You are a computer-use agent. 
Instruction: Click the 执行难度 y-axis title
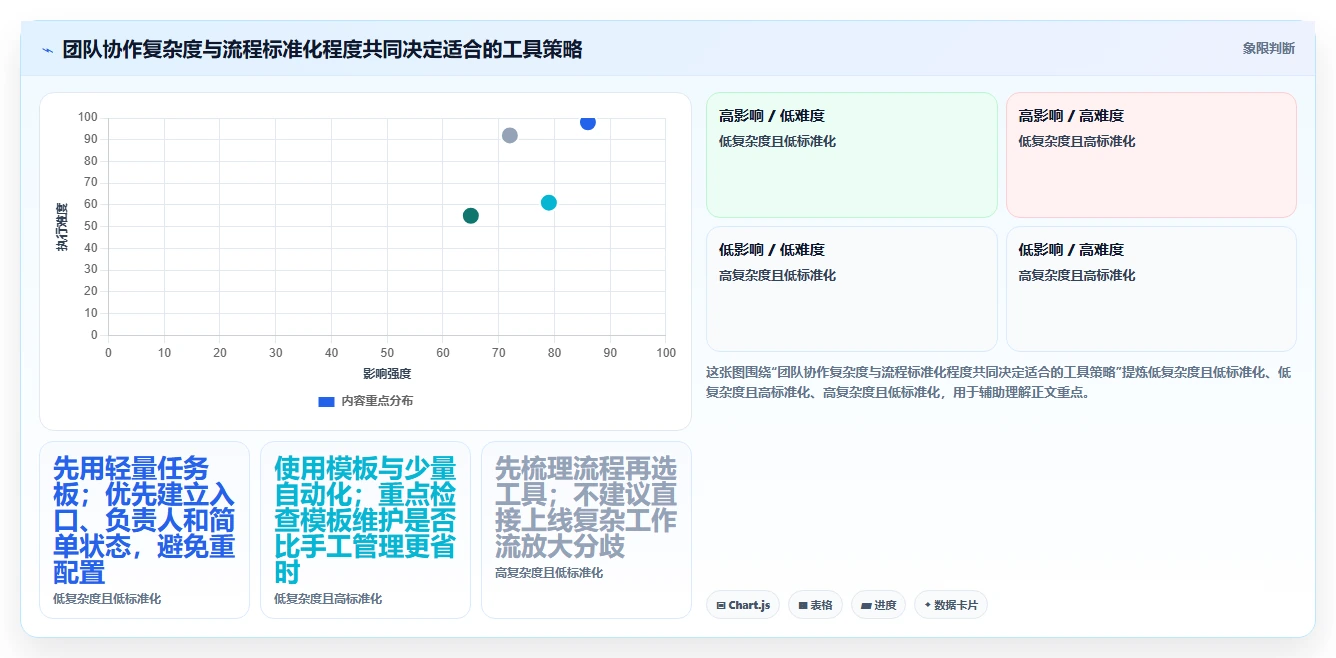coord(62,227)
